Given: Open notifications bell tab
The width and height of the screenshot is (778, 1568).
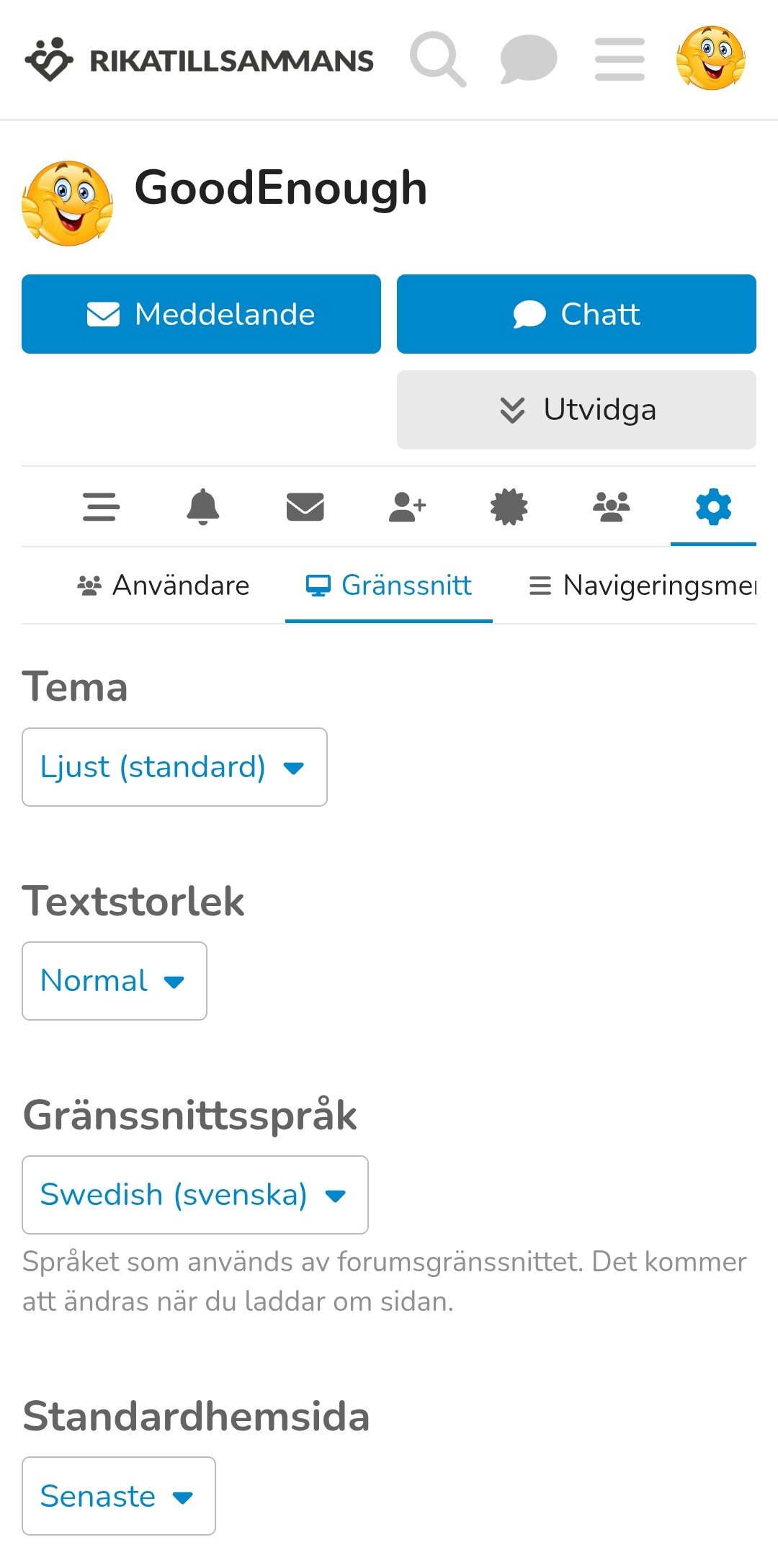Looking at the screenshot, I should pyautogui.click(x=203, y=507).
